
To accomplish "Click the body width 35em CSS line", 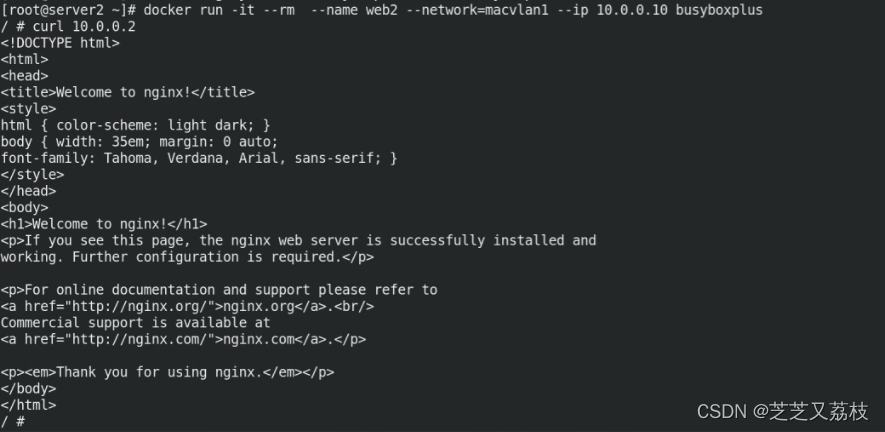I will pyautogui.click(x=140, y=141).
